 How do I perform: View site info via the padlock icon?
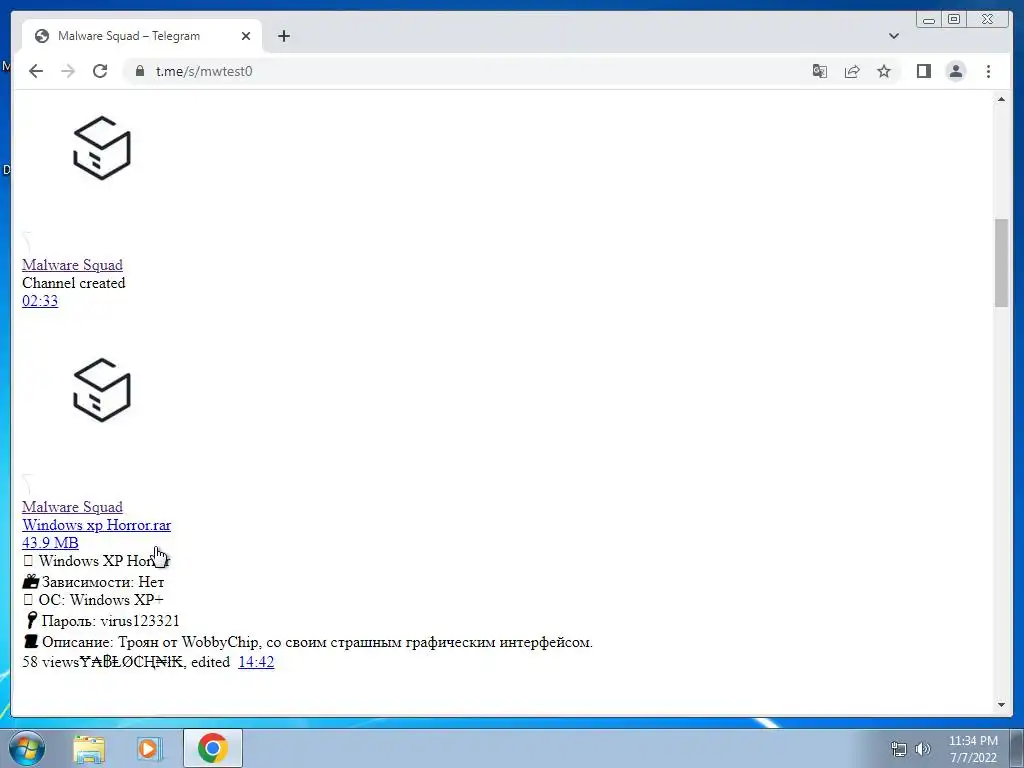coord(139,71)
